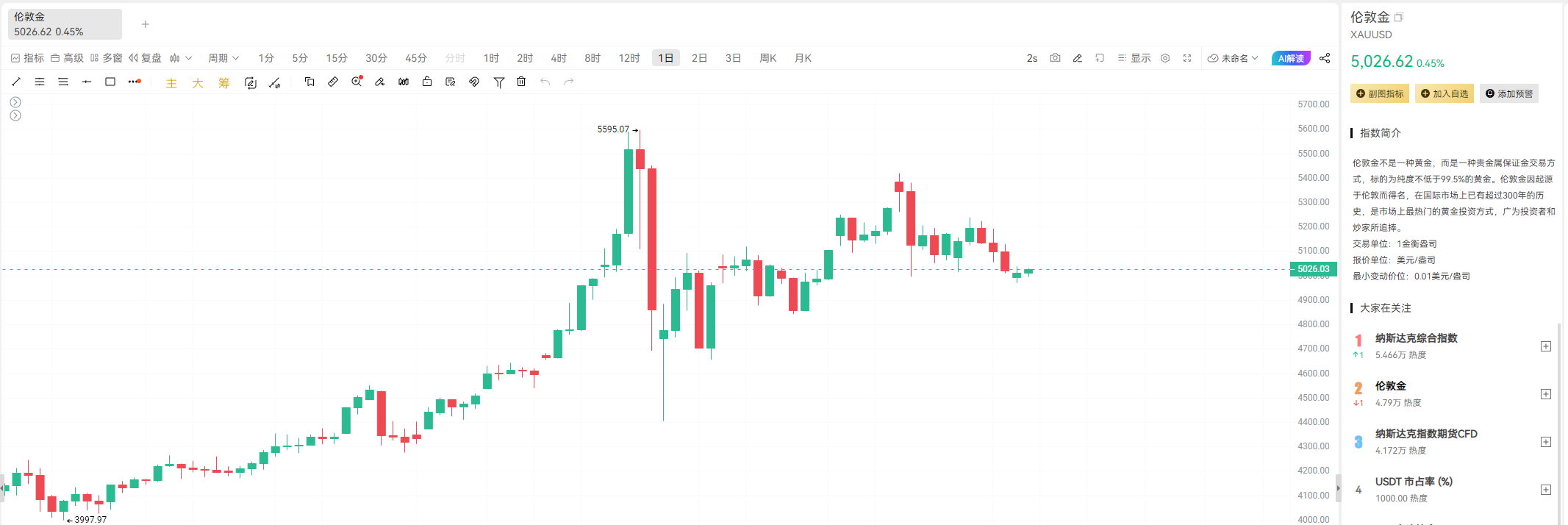Click the screenshot camera icon

pyautogui.click(x=1055, y=57)
